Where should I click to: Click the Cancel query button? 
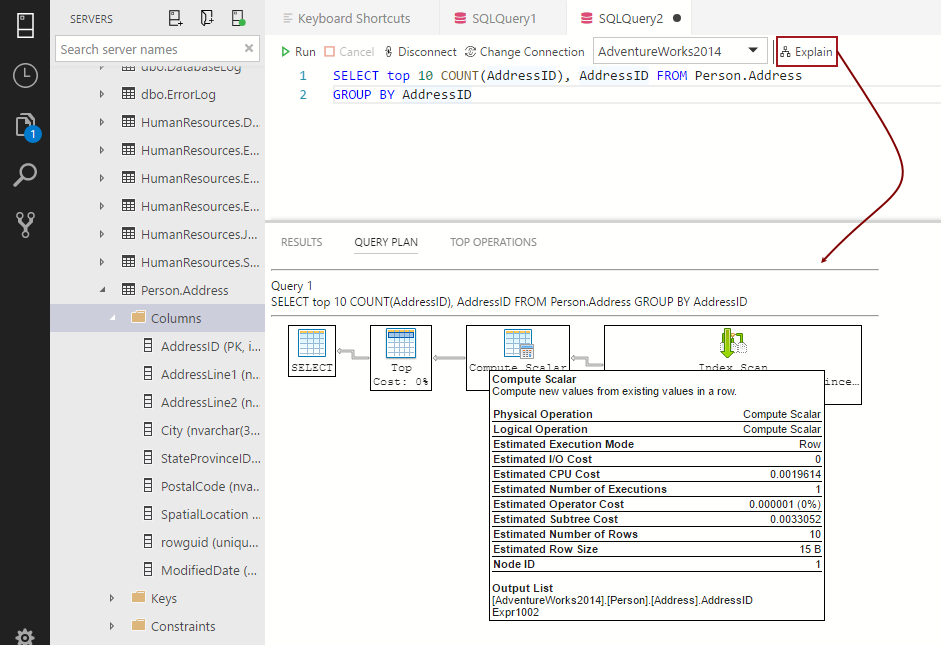pos(349,52)
